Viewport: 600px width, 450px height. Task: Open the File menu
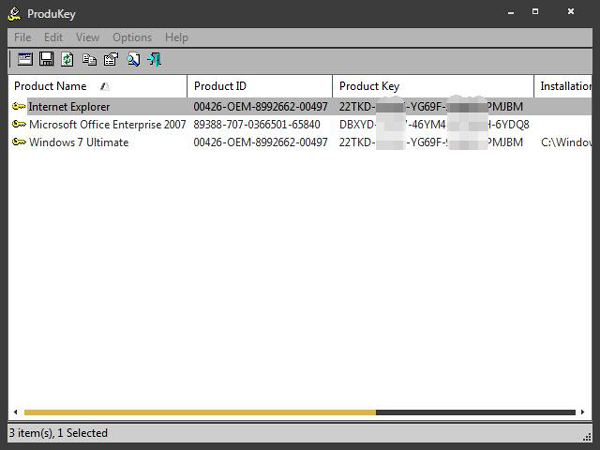[x=23, y=38]
